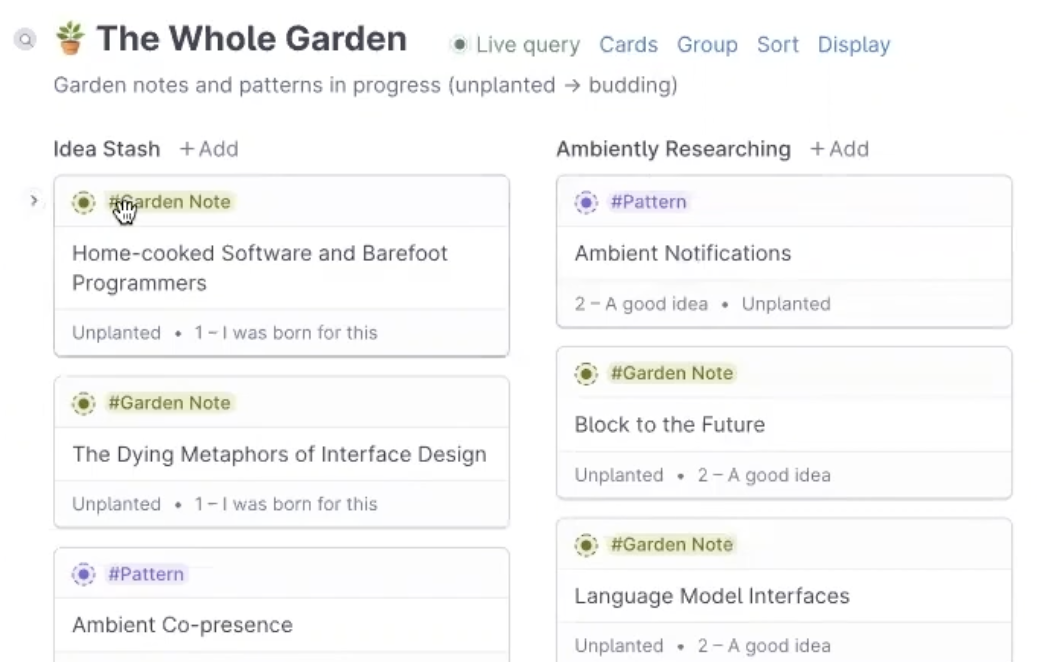Click '1 – I was born for this' on Dying Metaphors card

(286, 504)
